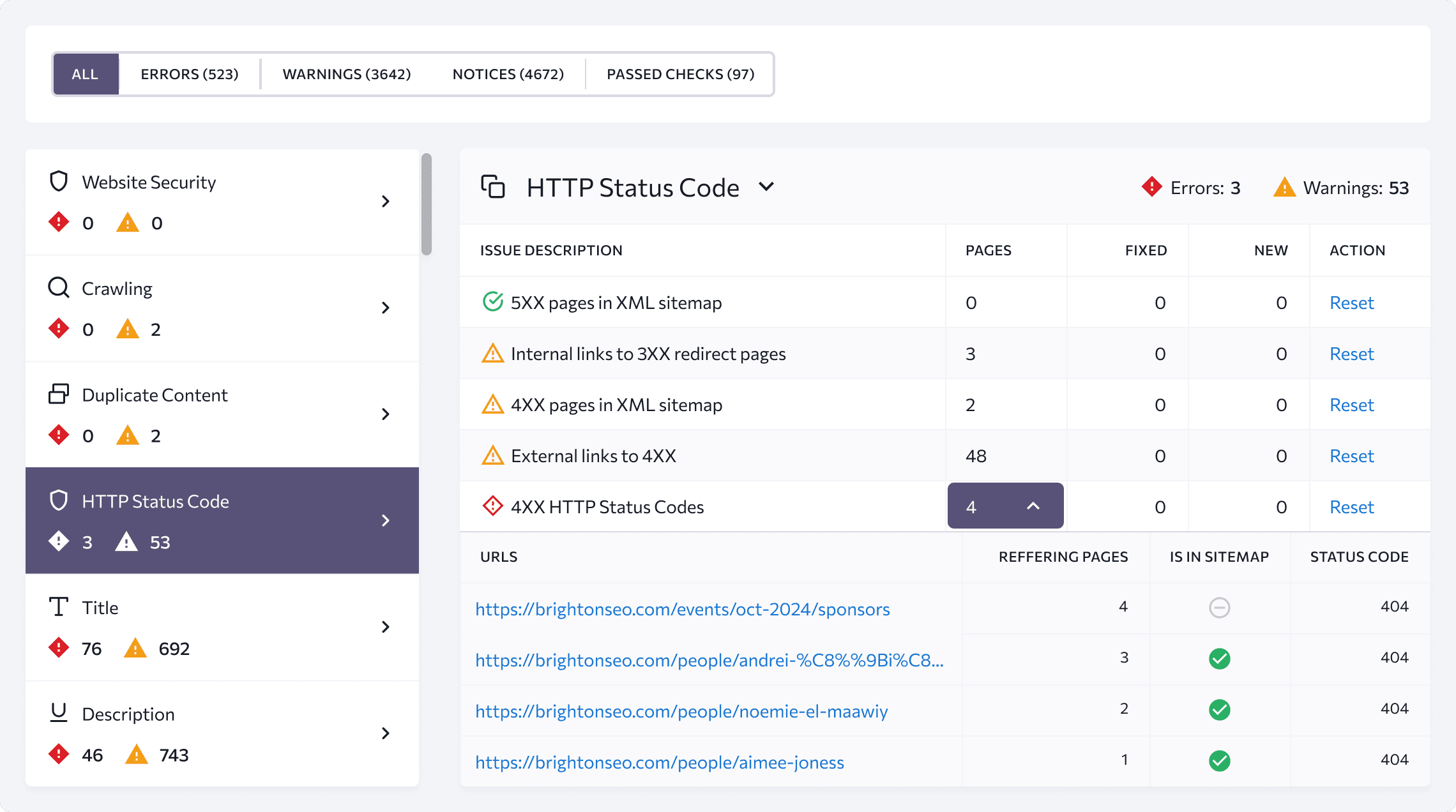The width and height of the screenshot is (1456, 812).
Task: Click the grey not-in-sitemap icon for sponsors URL
Action: click(x=1220, y=607)
